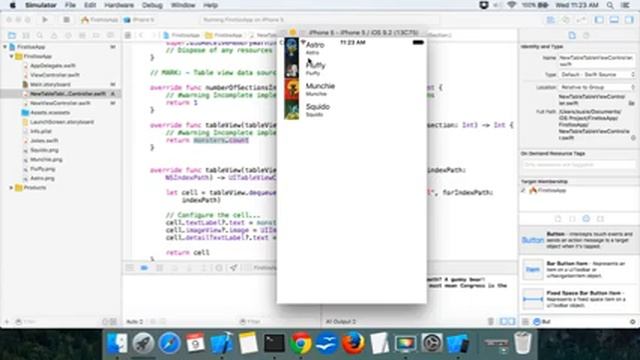Launch Firefox from the Dock

353,343
